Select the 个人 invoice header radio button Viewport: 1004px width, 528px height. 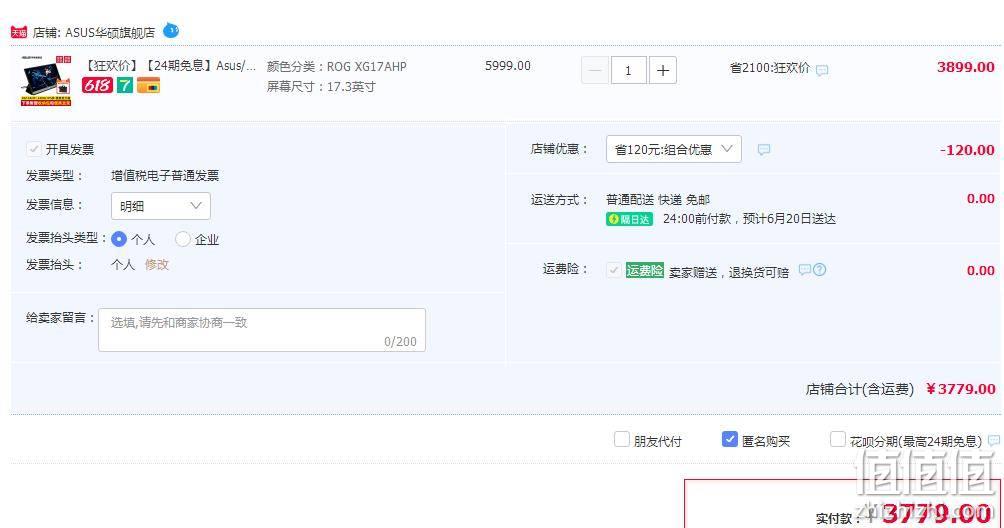pyautogui.click(x=118, y=239)
